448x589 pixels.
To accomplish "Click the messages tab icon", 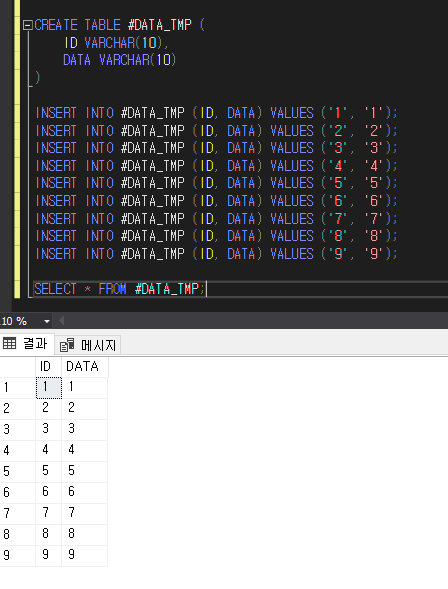I will tap(67, 345).
